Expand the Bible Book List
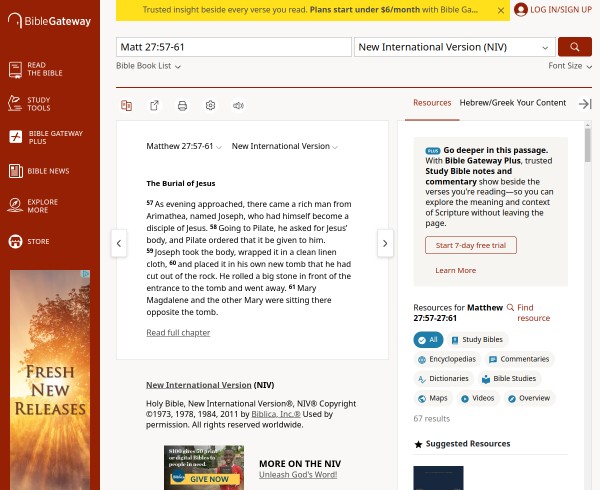Viewport: 600px width, 490px height. [x=148, y=66]
